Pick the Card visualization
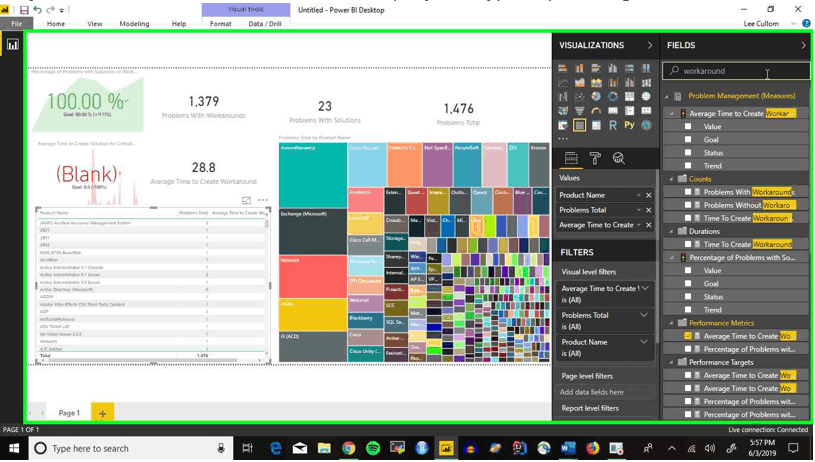Screen dimensions: 815x462 pyautogui.click(x=613, y=110)
